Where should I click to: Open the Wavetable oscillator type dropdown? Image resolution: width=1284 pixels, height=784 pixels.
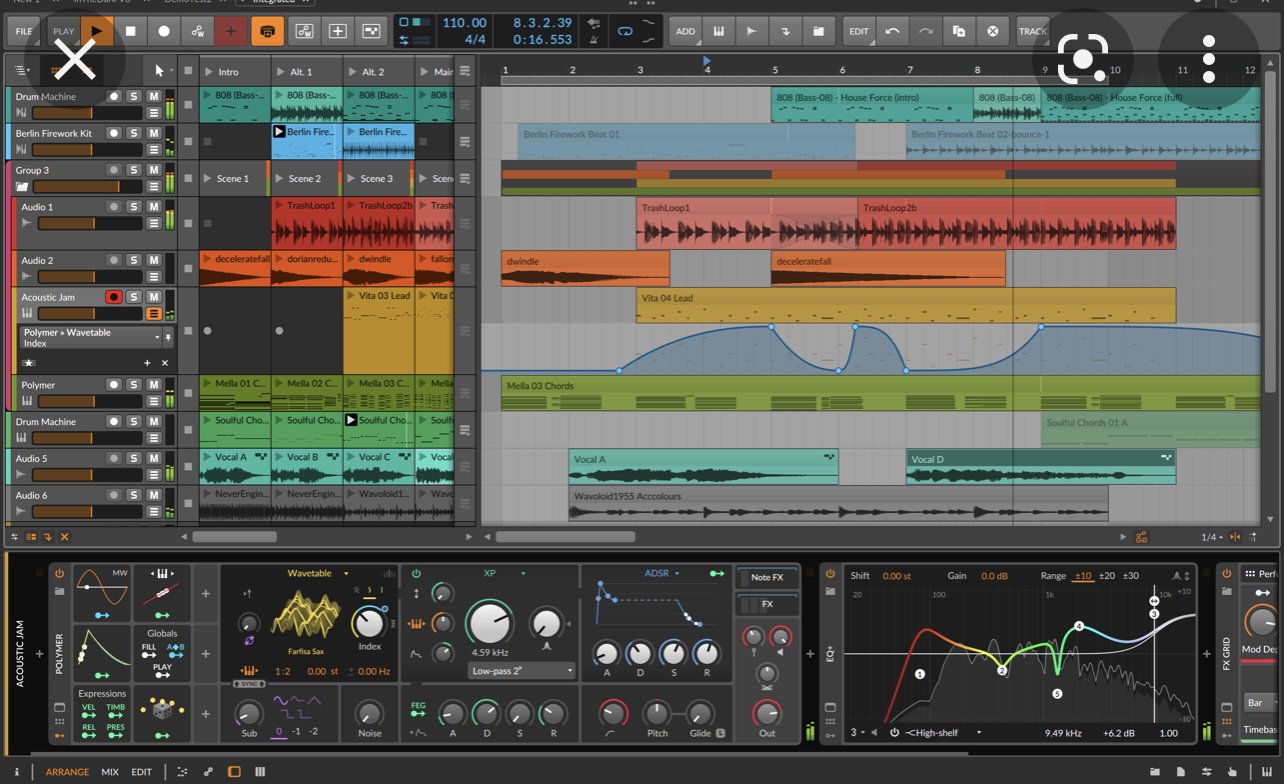pos(317,573)
